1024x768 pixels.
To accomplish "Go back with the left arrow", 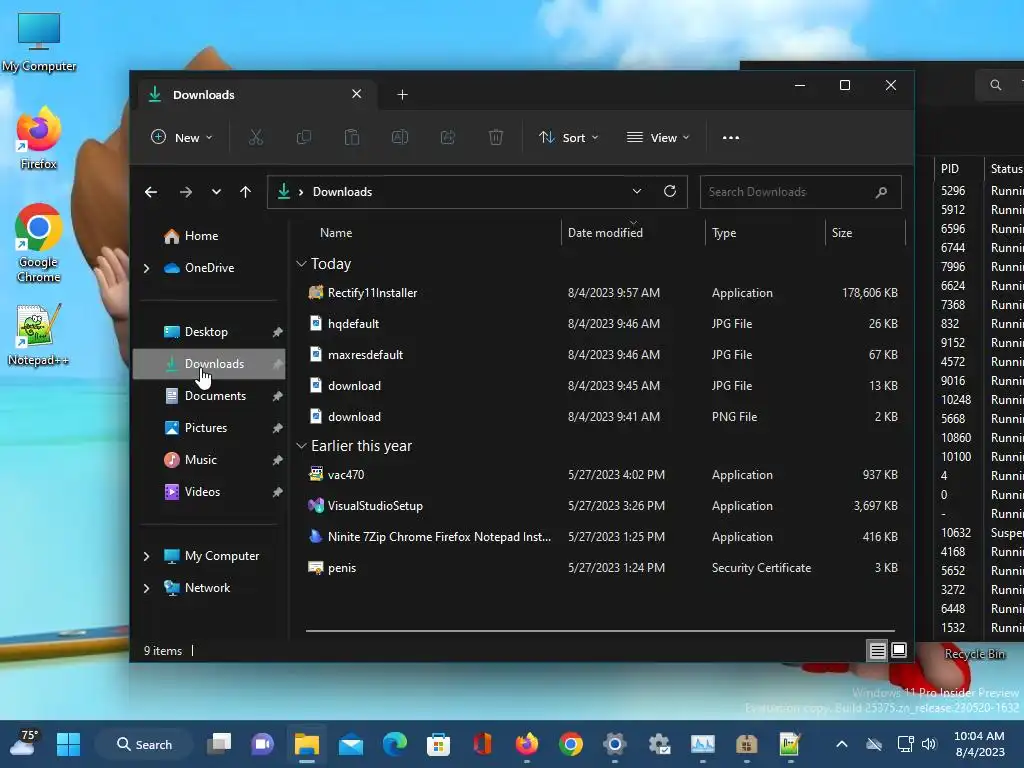I will pyautogui.click(x=151, y=192).
